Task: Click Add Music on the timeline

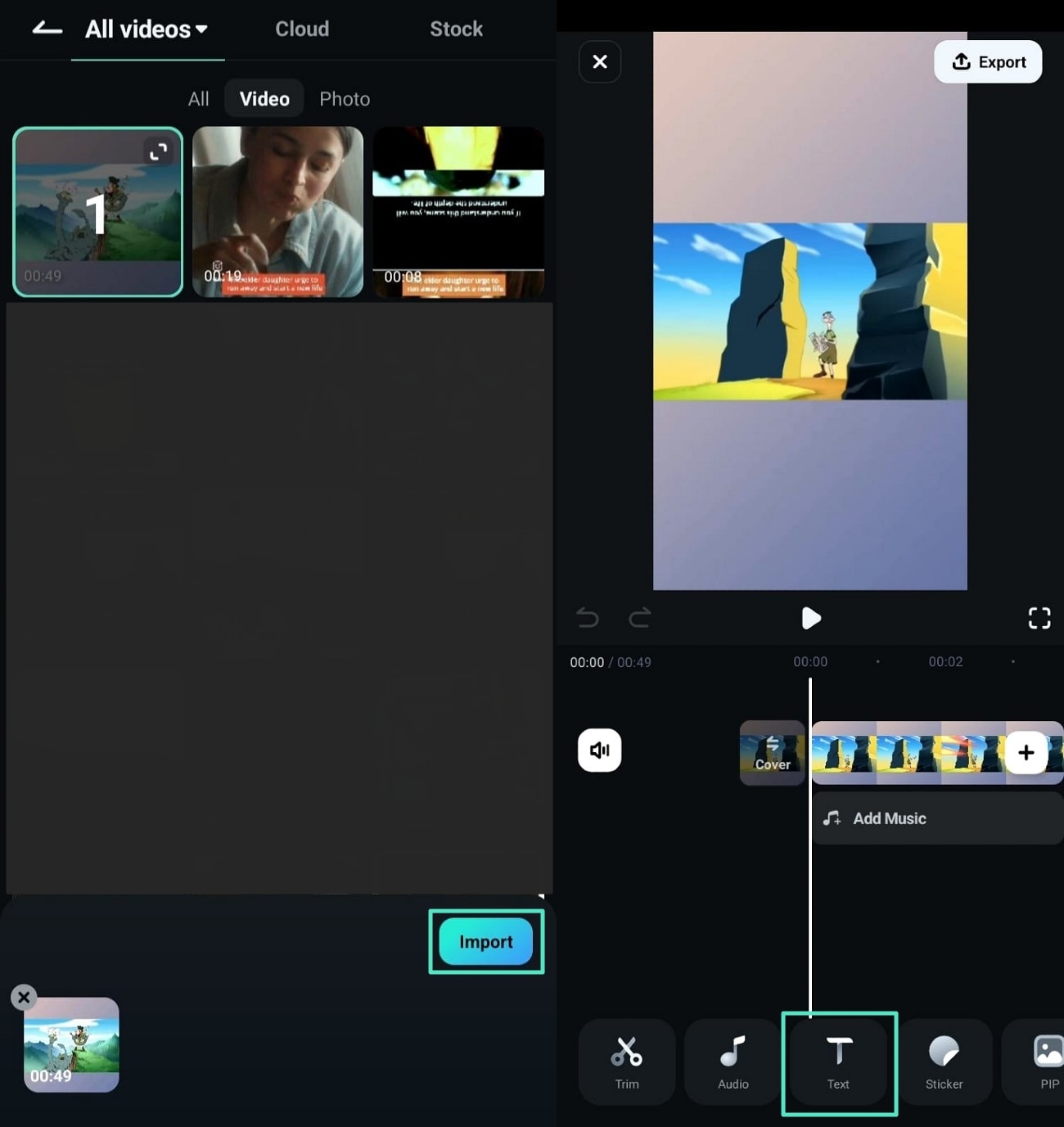Action: pos(938,818)
